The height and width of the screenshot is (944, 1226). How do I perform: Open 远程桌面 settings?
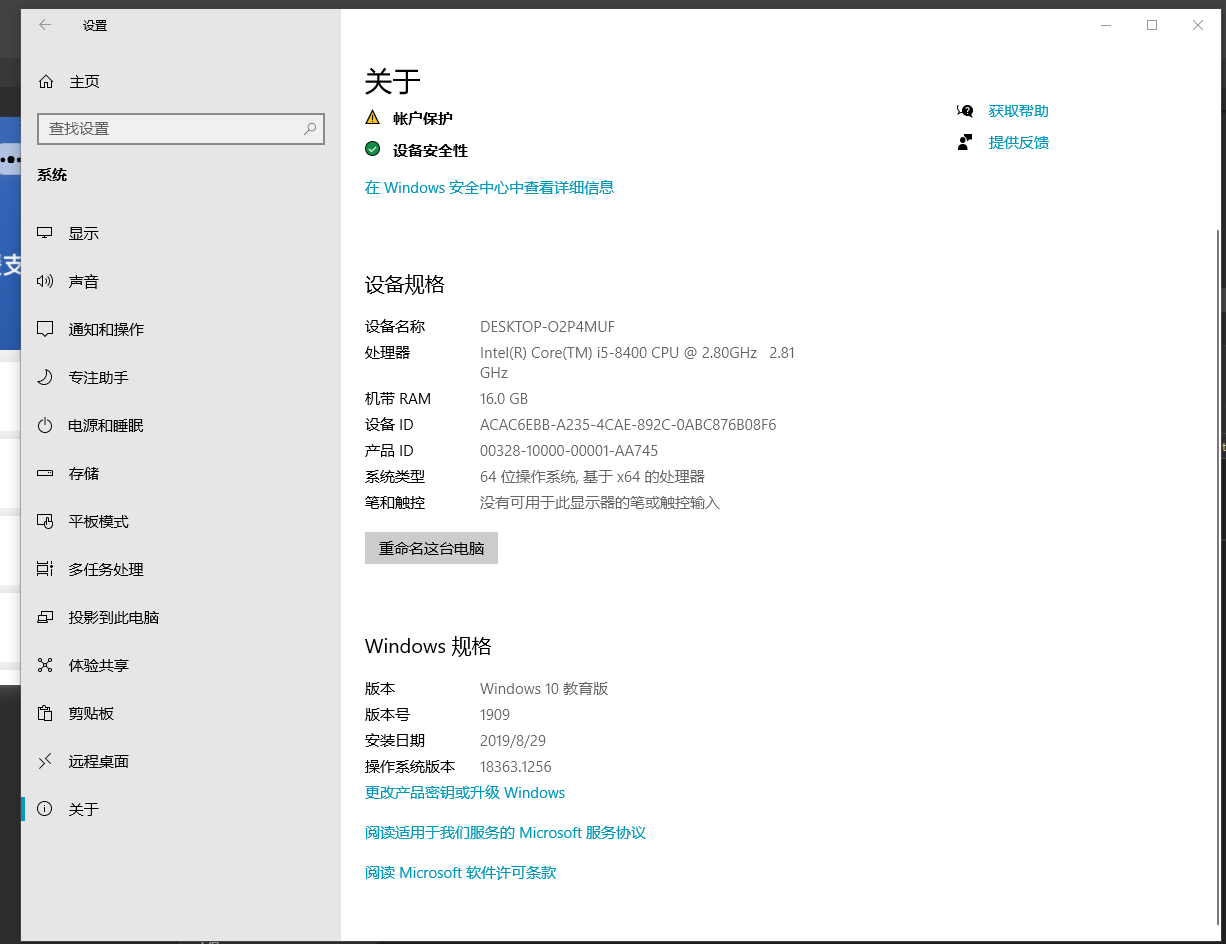pos(180,761)
